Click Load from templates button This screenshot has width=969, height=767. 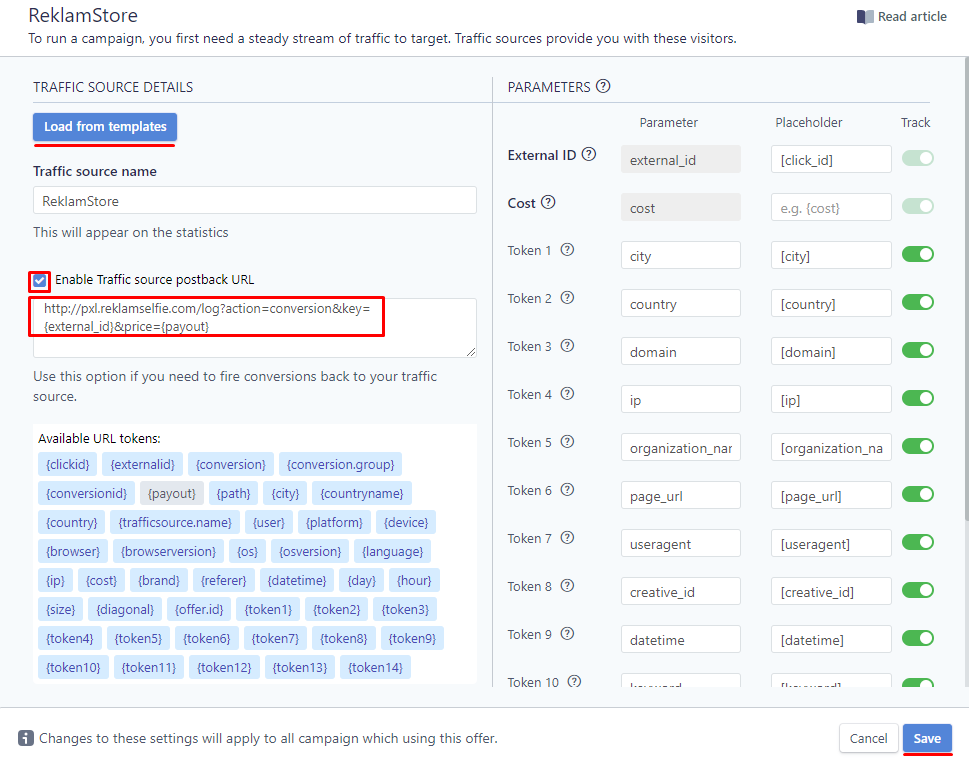pyautogui.click(x=105, y=127)
